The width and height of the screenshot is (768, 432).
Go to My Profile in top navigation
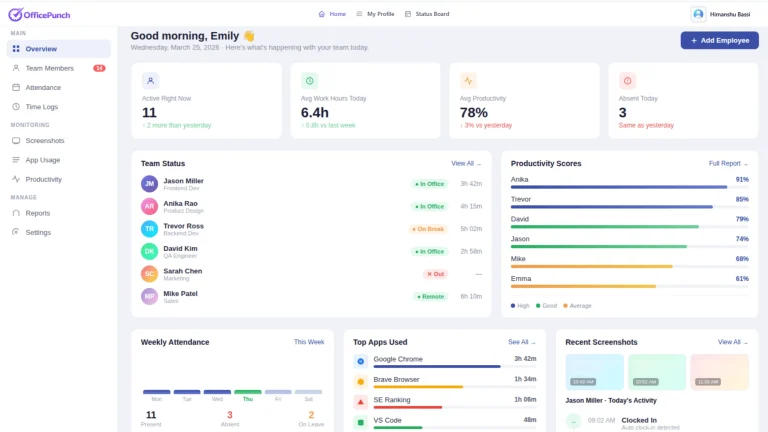[x=375, y=14]
